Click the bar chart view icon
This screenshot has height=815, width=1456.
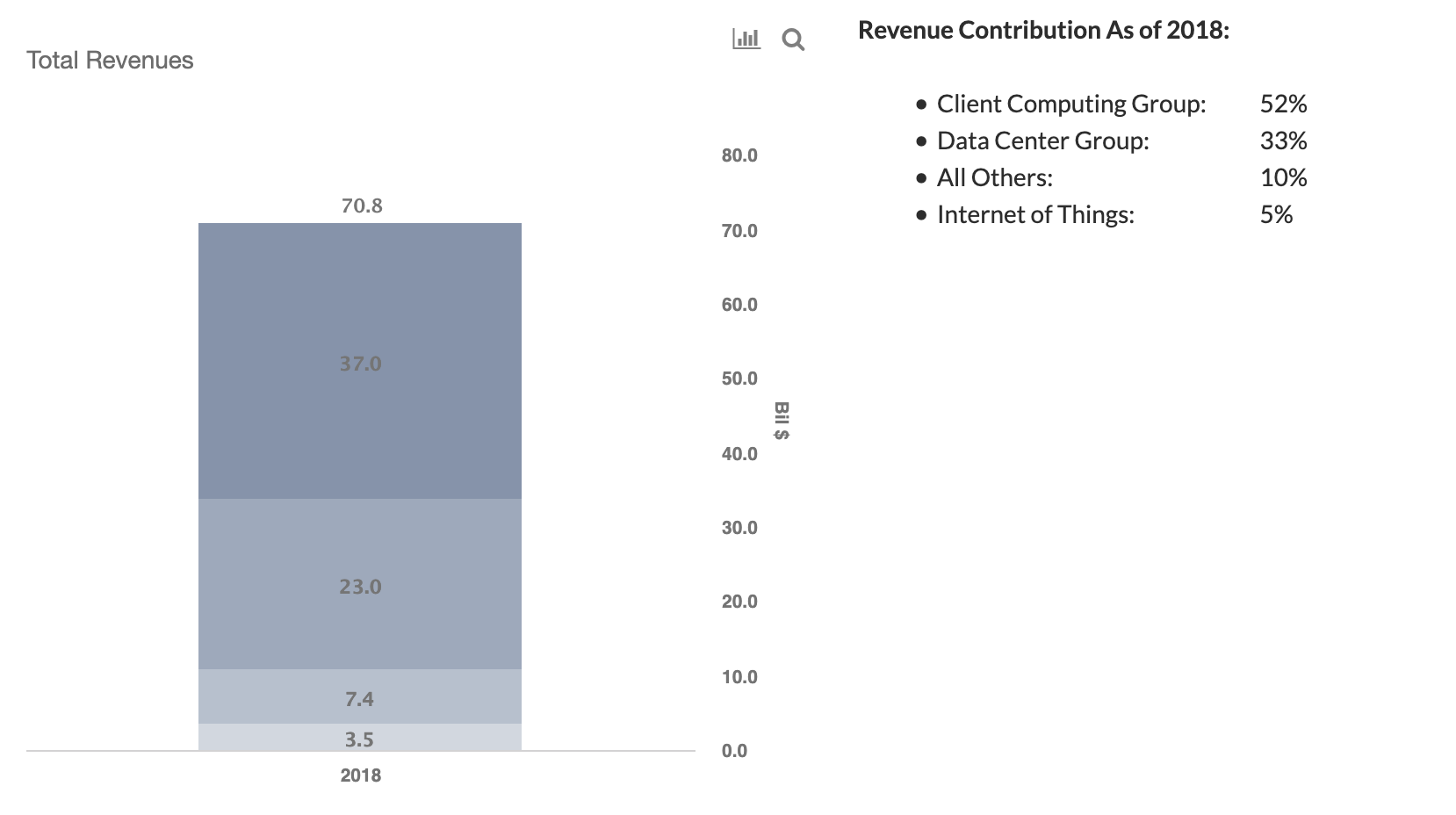[746, 39]
